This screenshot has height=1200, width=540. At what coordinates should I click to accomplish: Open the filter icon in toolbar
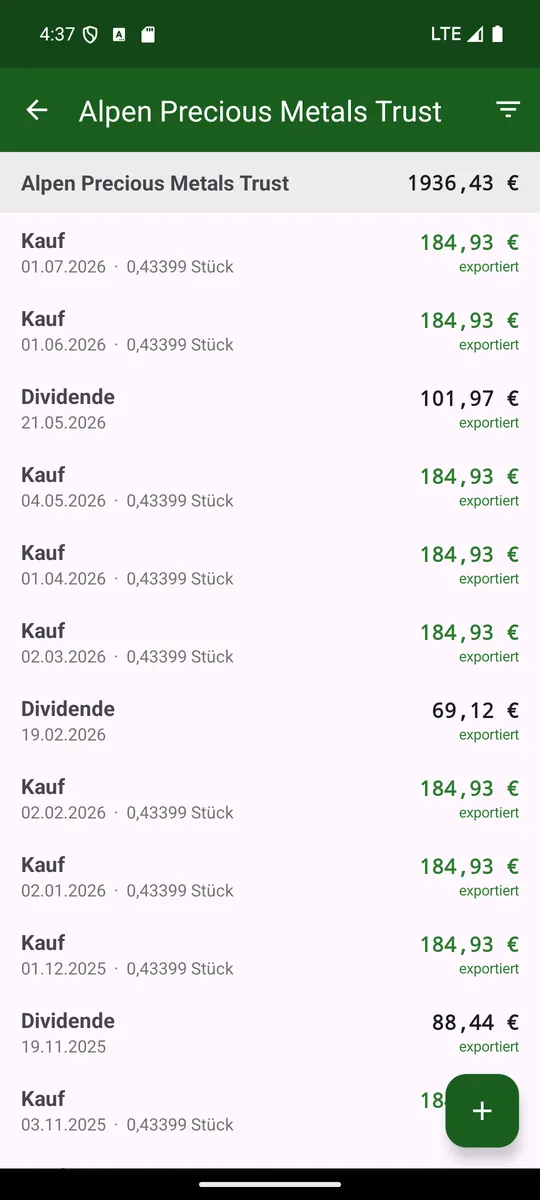coord(508,110)
